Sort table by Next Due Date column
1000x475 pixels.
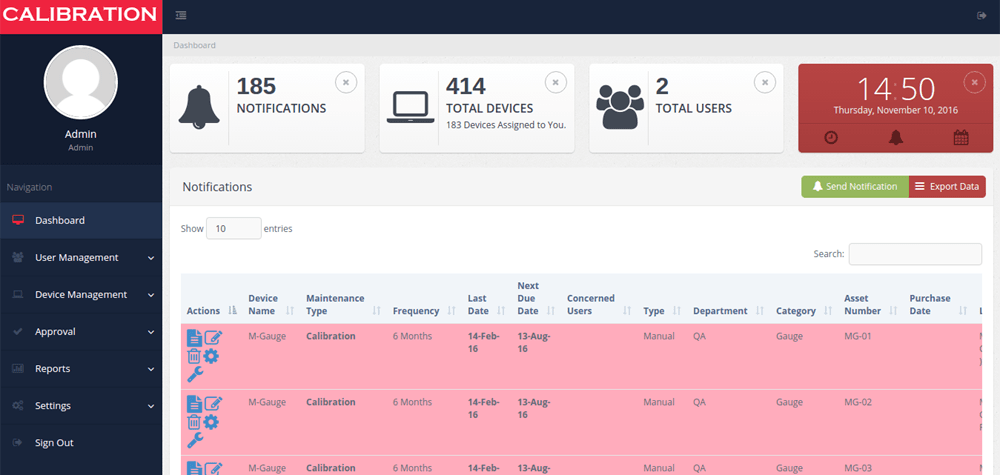(536, 298)
